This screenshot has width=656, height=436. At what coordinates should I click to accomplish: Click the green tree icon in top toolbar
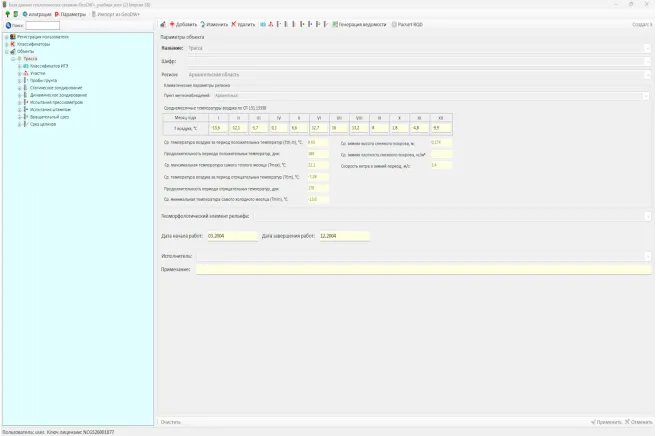8,14
